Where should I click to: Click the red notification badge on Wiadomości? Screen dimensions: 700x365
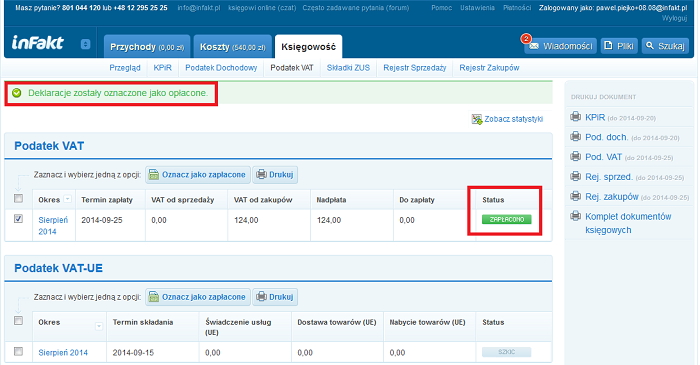tap(526, 39)
